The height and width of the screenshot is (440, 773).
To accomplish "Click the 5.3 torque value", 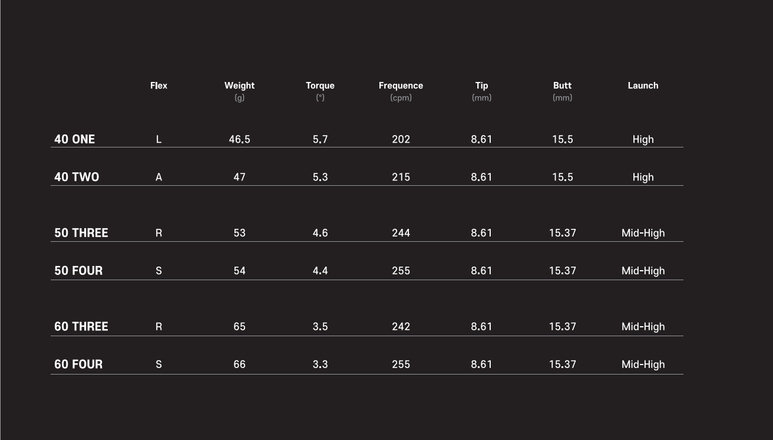I will tap(320, 177).
